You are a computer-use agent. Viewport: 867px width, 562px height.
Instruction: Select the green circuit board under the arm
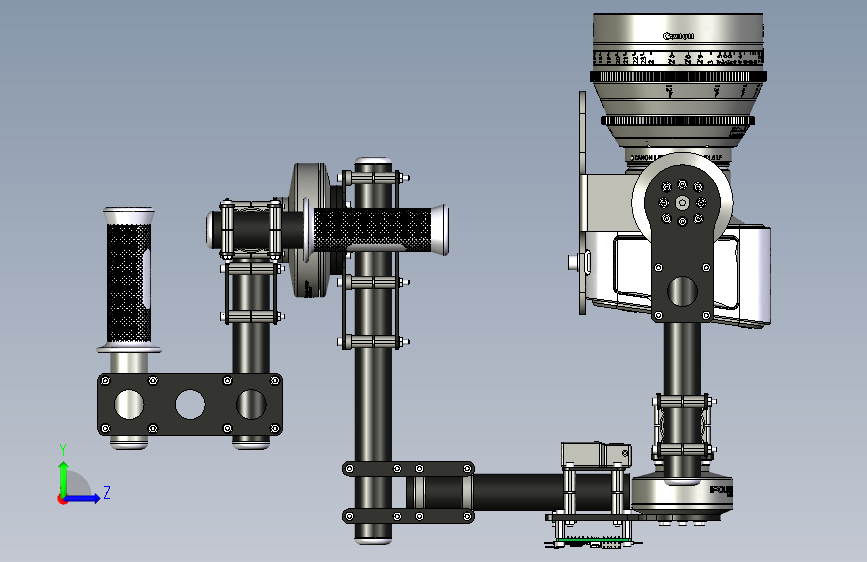coord(593,540)
